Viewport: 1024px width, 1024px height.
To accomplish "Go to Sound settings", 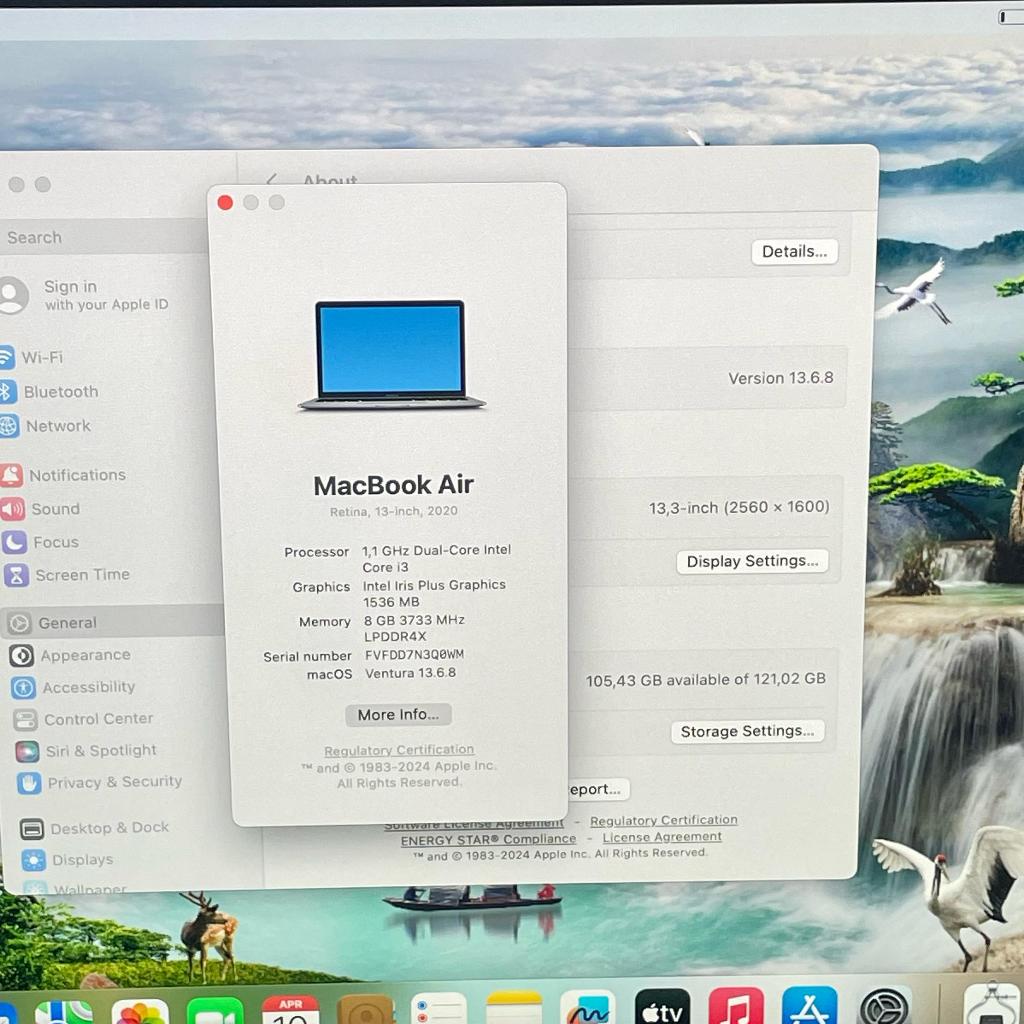I will [x=55, y=509].
